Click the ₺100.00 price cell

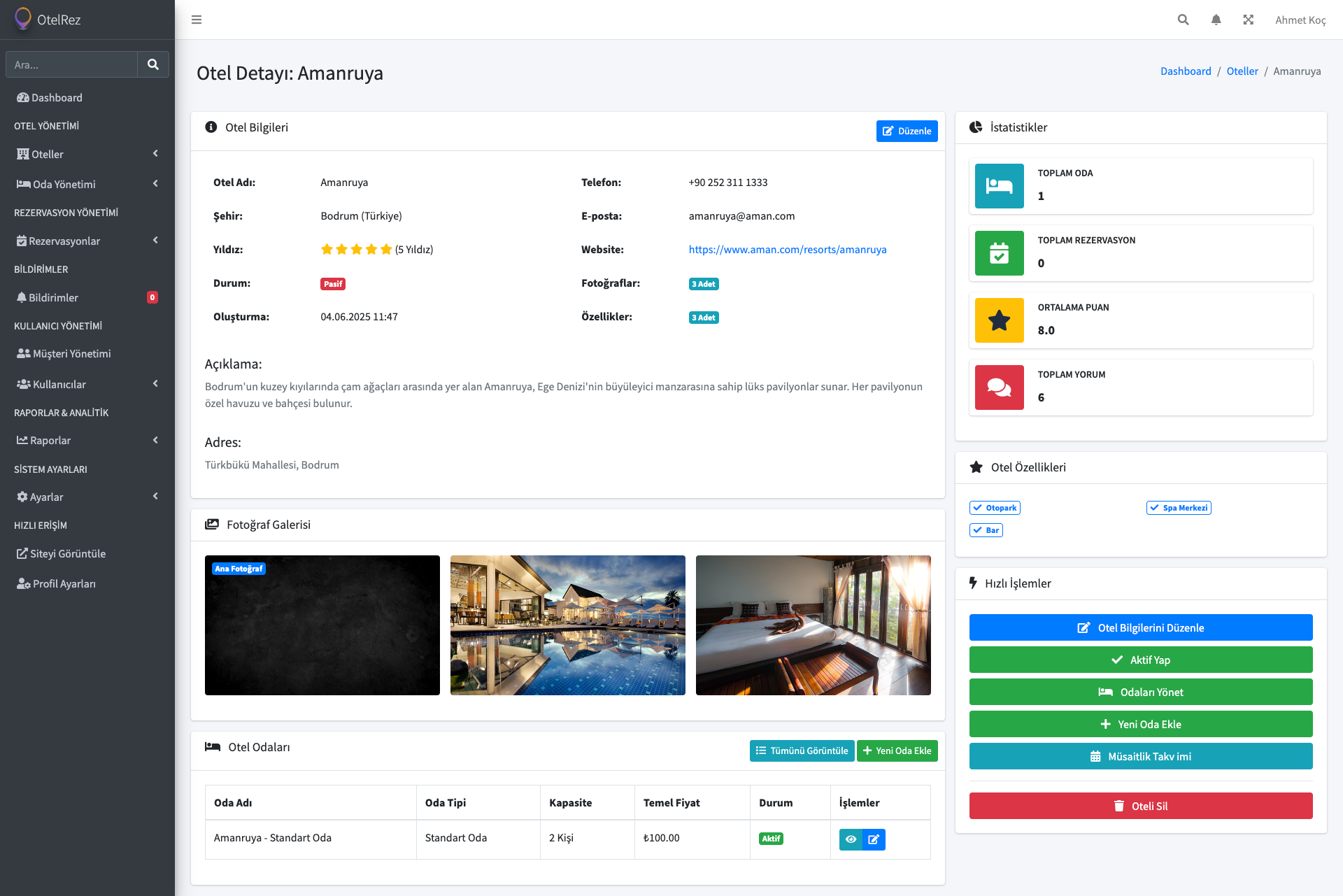coord(692,839)
